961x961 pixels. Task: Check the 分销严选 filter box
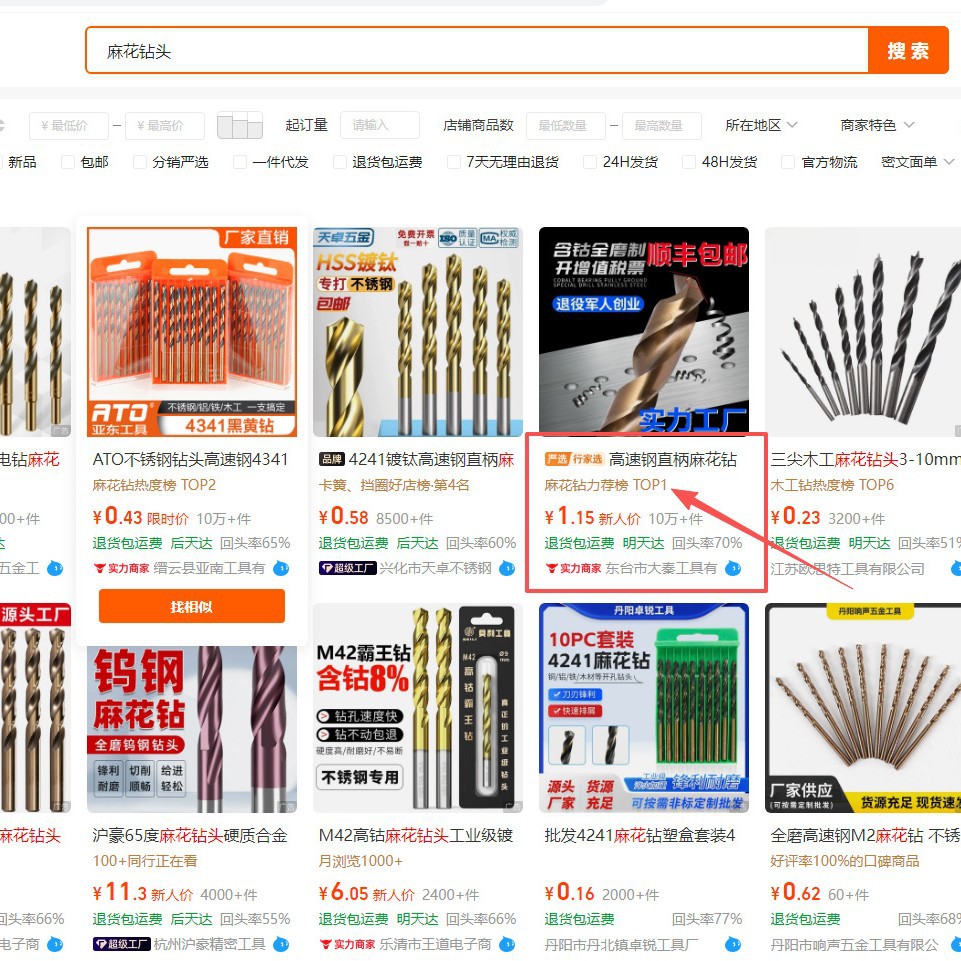click(x=140, y=162)
